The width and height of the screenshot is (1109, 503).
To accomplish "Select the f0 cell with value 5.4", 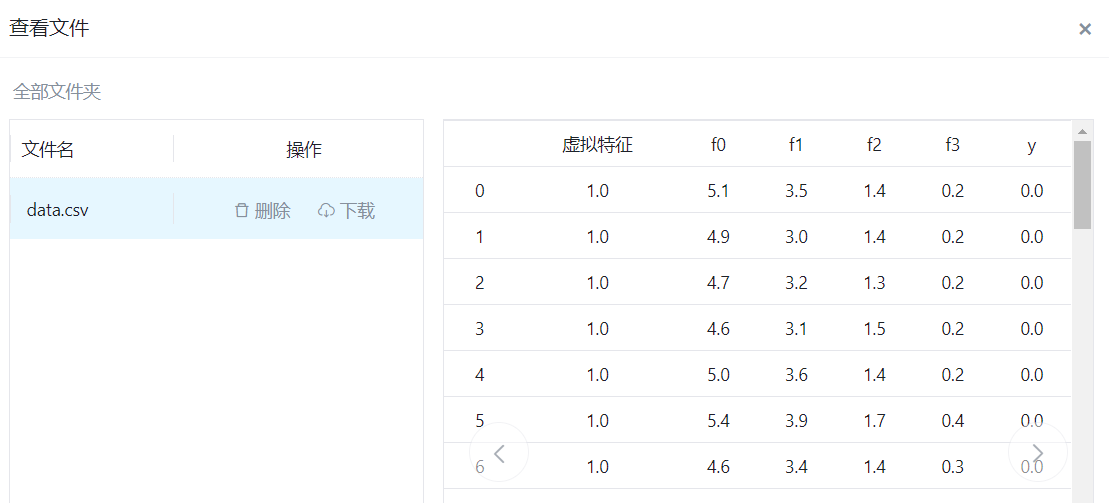I will point(718,421).
